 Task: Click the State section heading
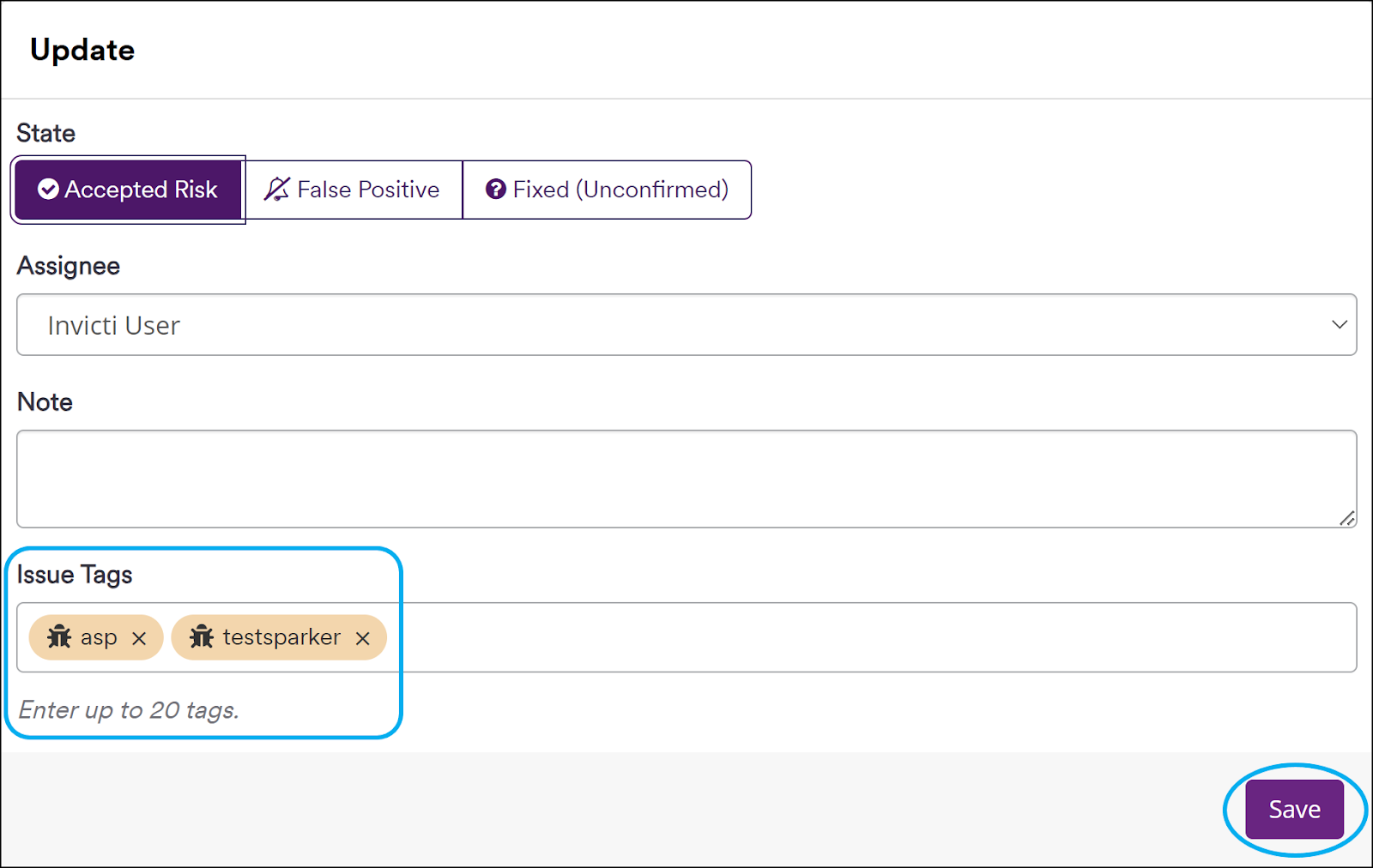pos(45,133)
